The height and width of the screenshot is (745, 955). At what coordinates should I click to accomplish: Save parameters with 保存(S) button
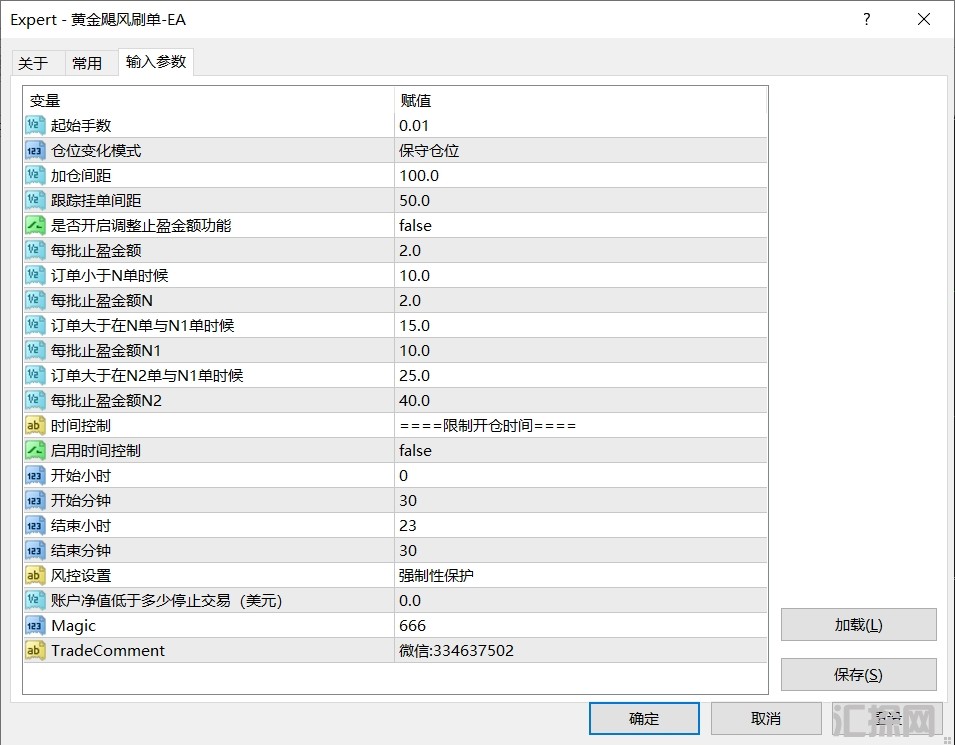pos(858,674)
